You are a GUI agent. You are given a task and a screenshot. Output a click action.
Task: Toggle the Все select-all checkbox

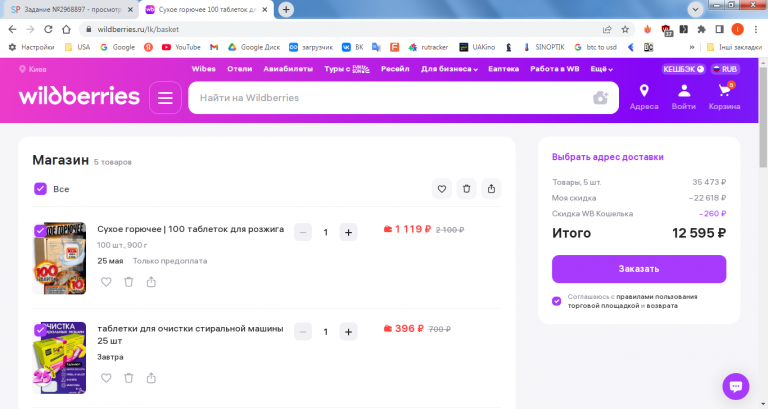[x=40, y=189]
